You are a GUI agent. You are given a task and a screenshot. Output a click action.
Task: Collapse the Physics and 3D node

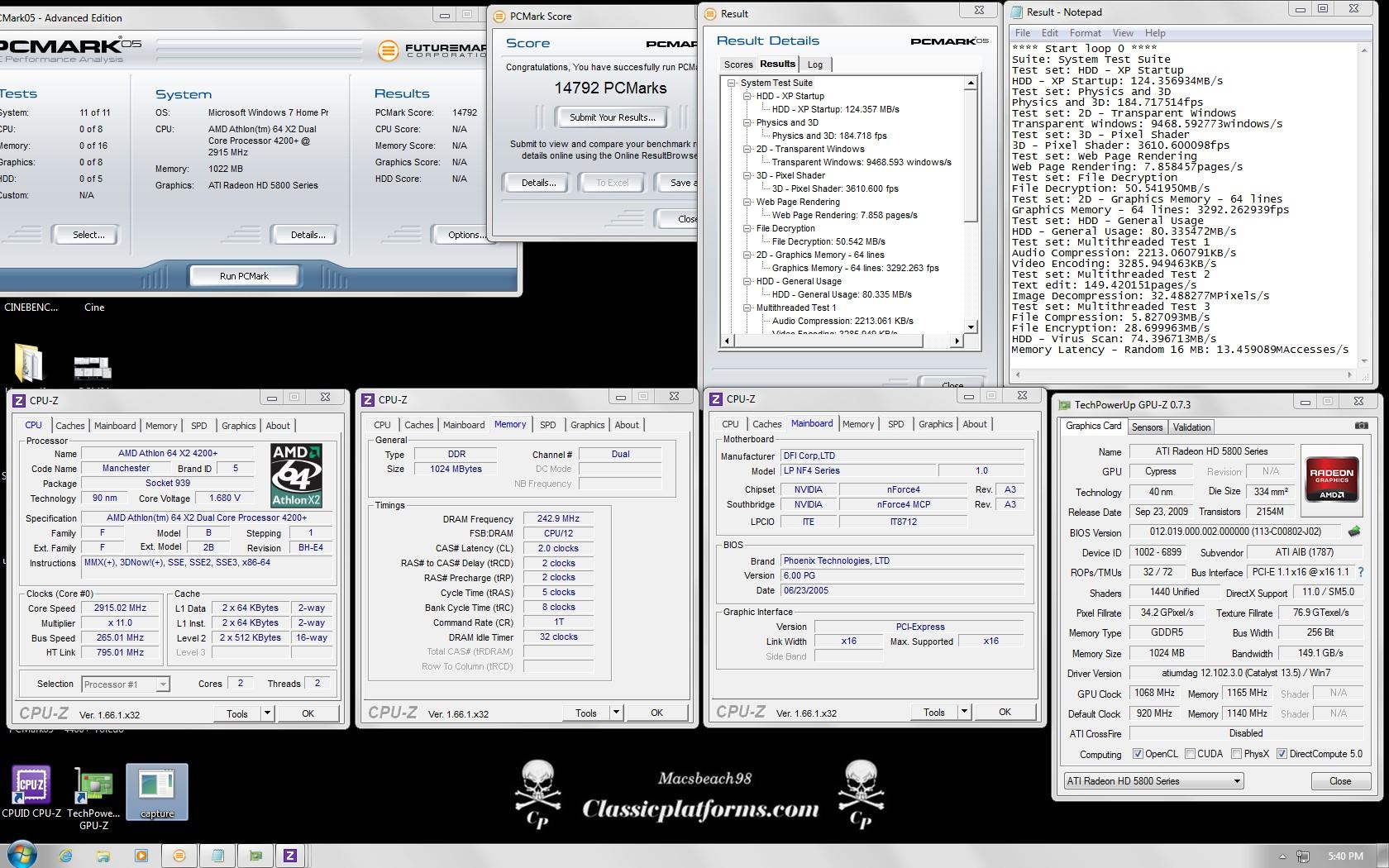pyautogui.click(x=747, y=122)
